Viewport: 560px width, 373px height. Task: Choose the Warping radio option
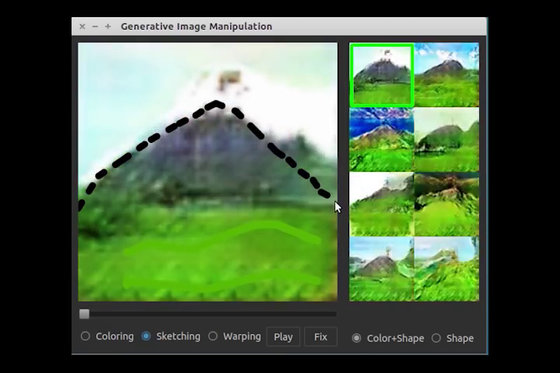[213, 336]
